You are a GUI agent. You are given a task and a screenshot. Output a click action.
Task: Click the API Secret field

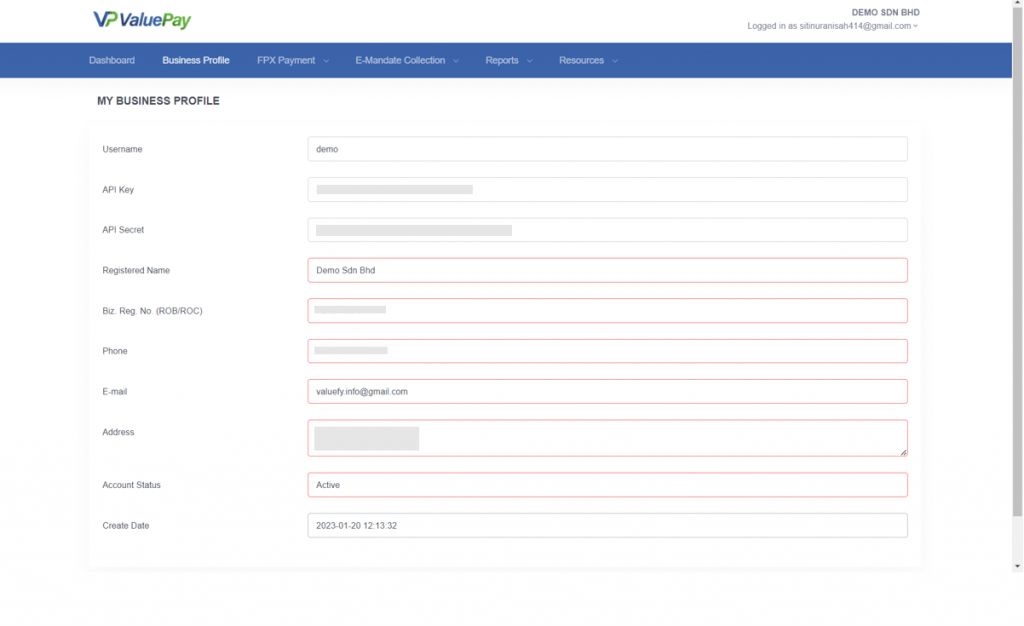click(607, 230)
